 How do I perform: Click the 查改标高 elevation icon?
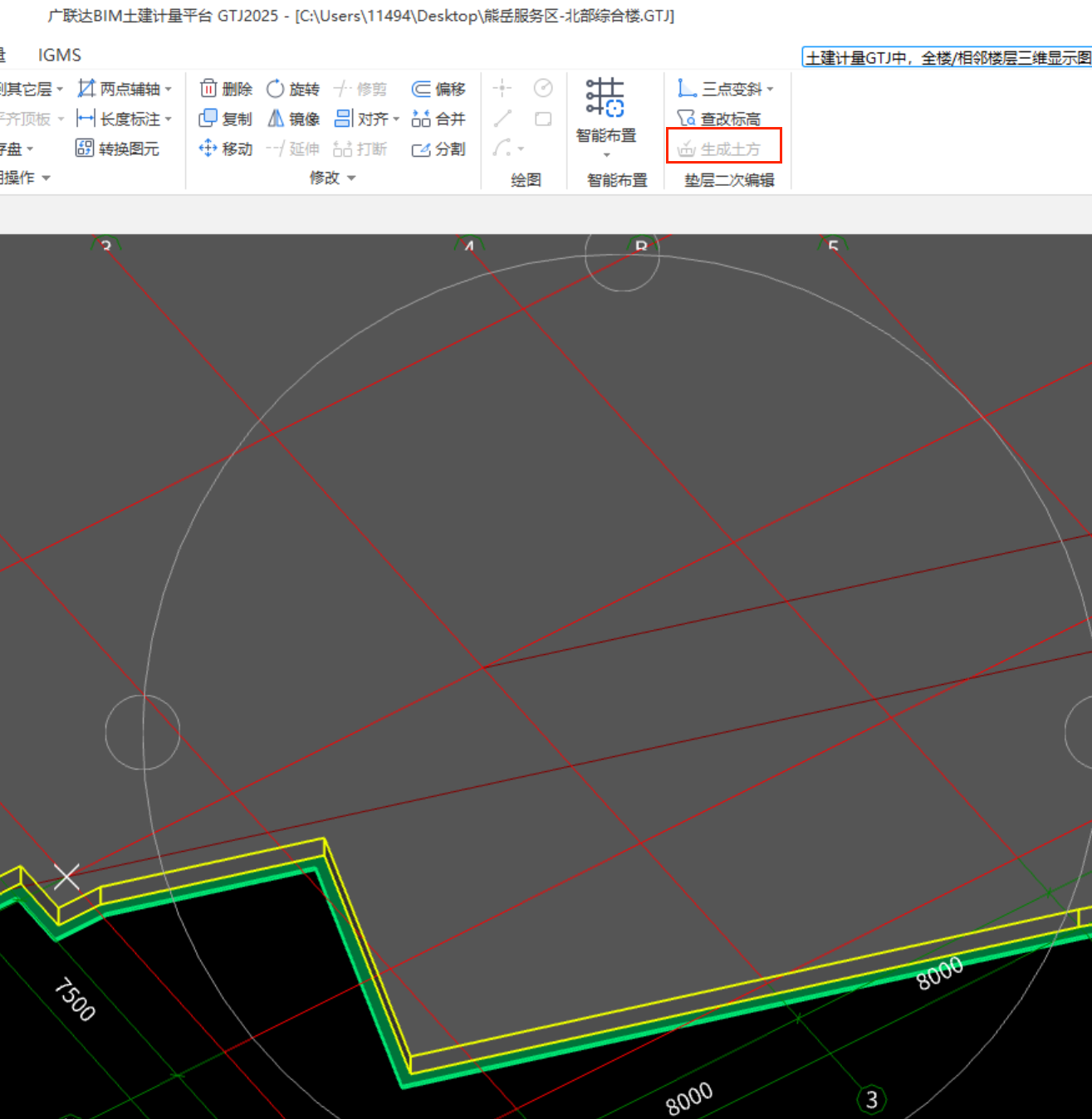click(686, 119)
